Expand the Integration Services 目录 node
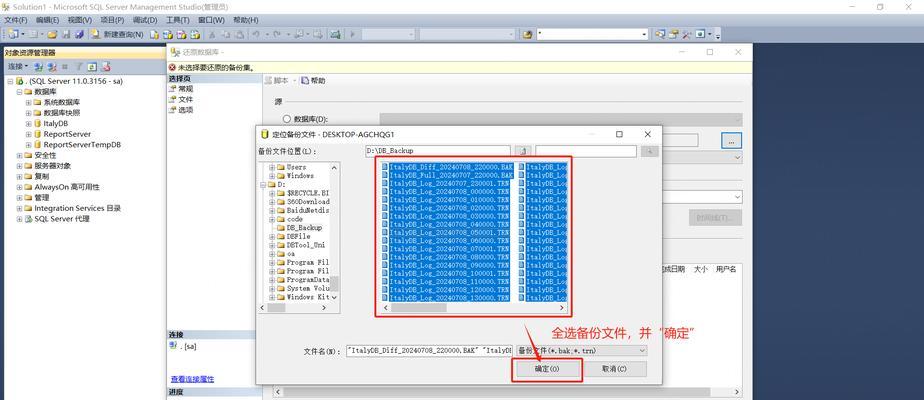 pos(19,209)
